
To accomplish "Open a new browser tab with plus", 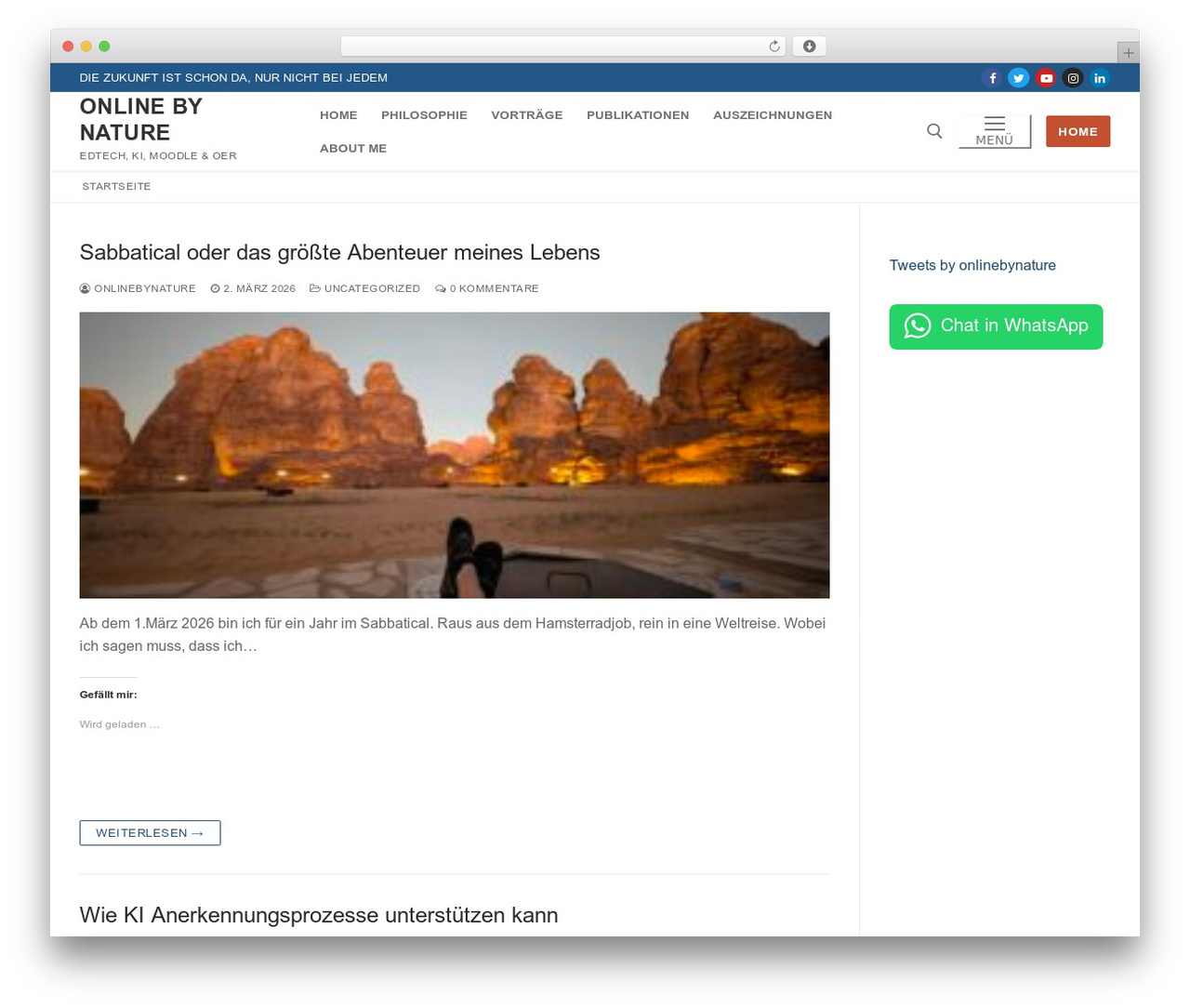I will pos(1129,53).
